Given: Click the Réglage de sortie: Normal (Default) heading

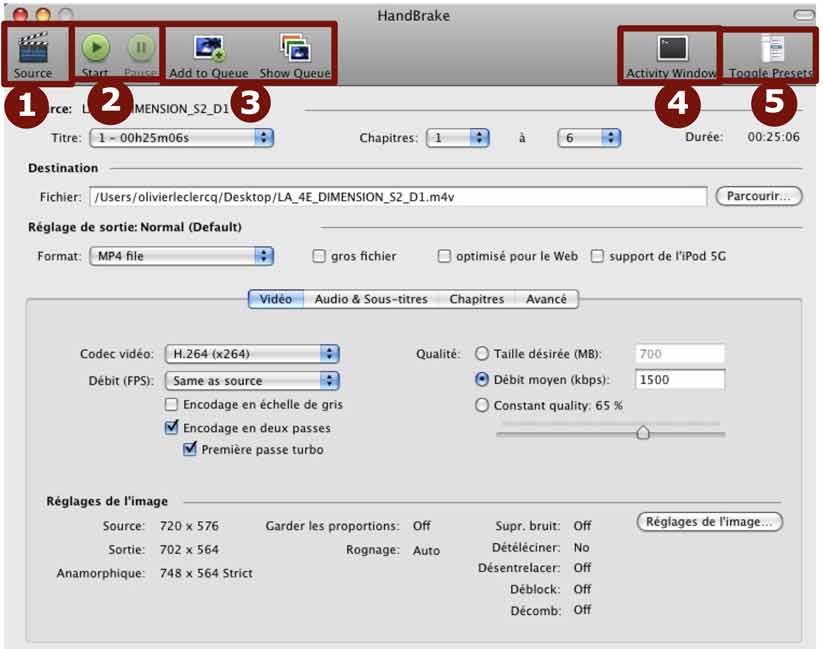Looking at the screenshot, I should click(x=135, y=227).
